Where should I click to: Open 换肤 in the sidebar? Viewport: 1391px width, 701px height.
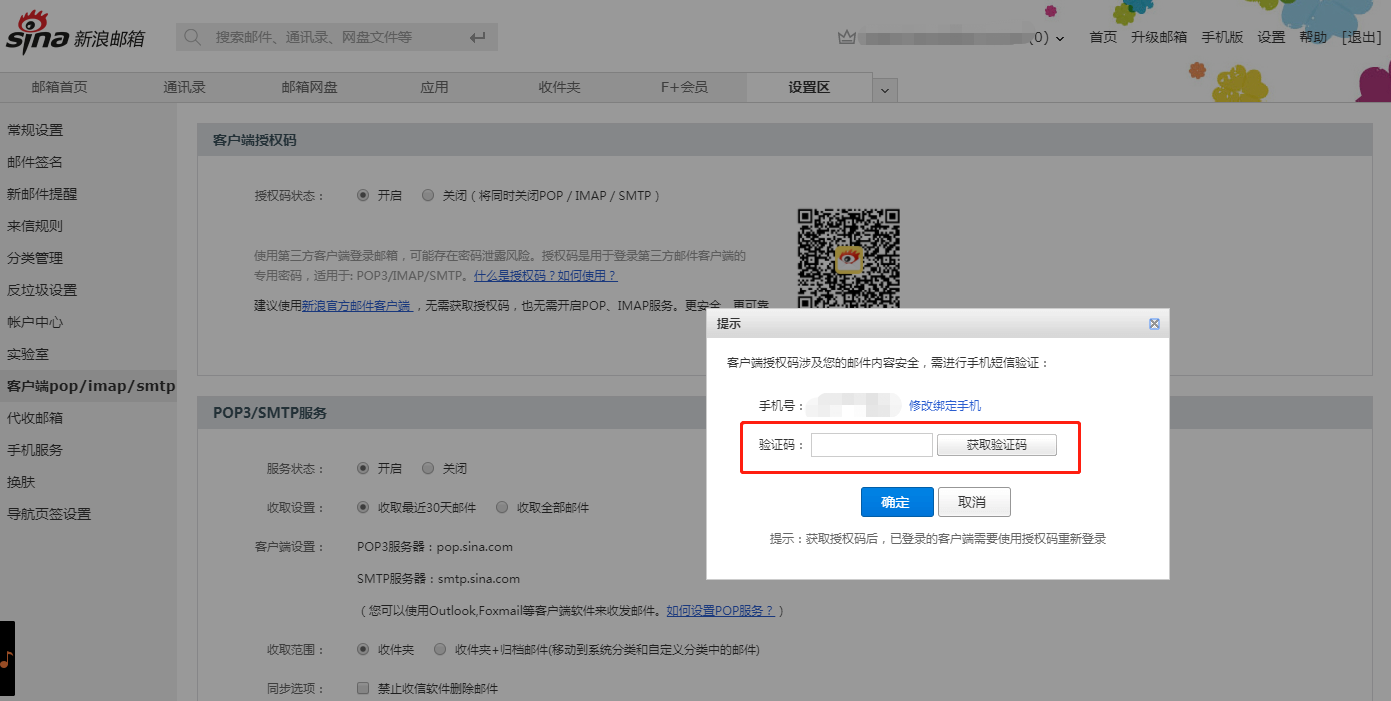pos(21,482)
